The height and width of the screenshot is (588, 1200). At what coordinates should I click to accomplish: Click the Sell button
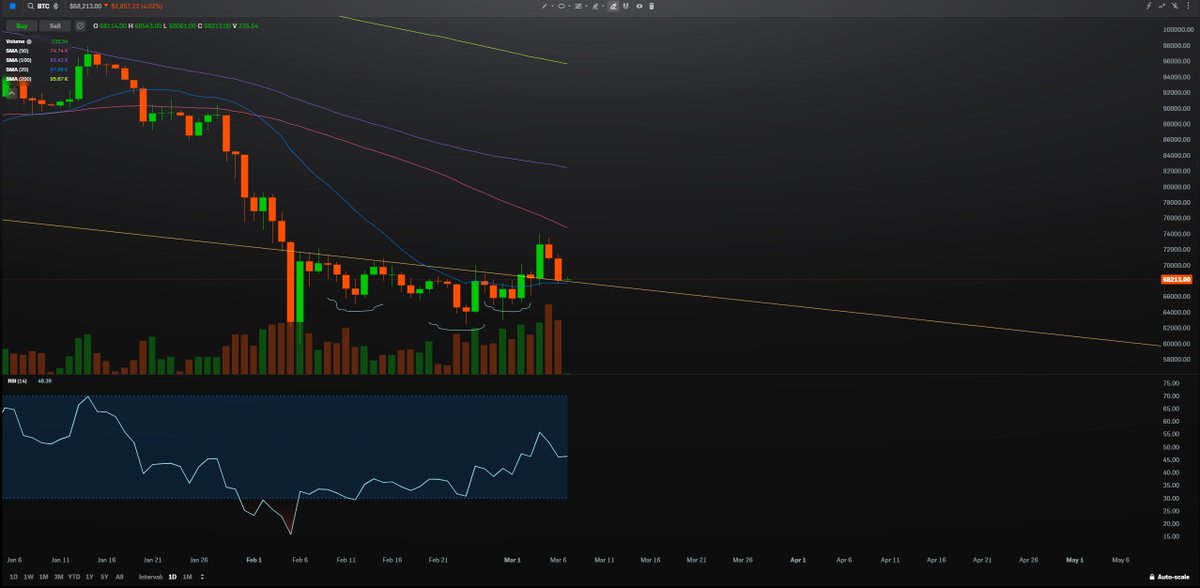point(54,26)
